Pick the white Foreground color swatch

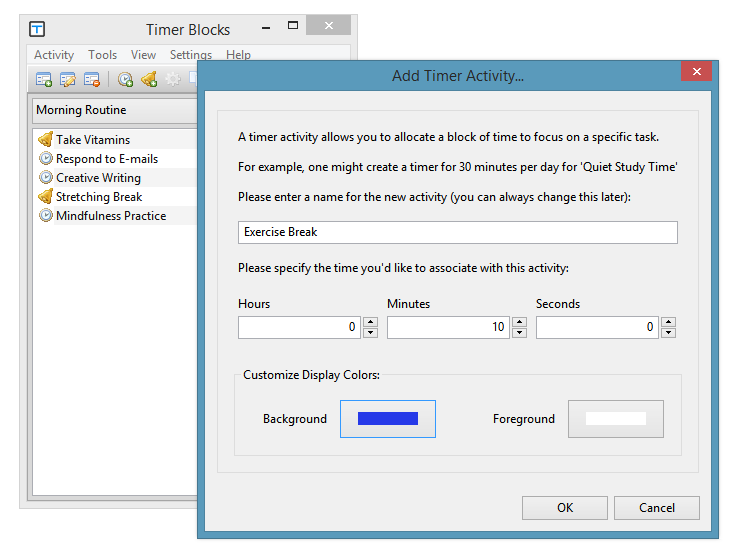pyautogui.click(x=616, y=419)
